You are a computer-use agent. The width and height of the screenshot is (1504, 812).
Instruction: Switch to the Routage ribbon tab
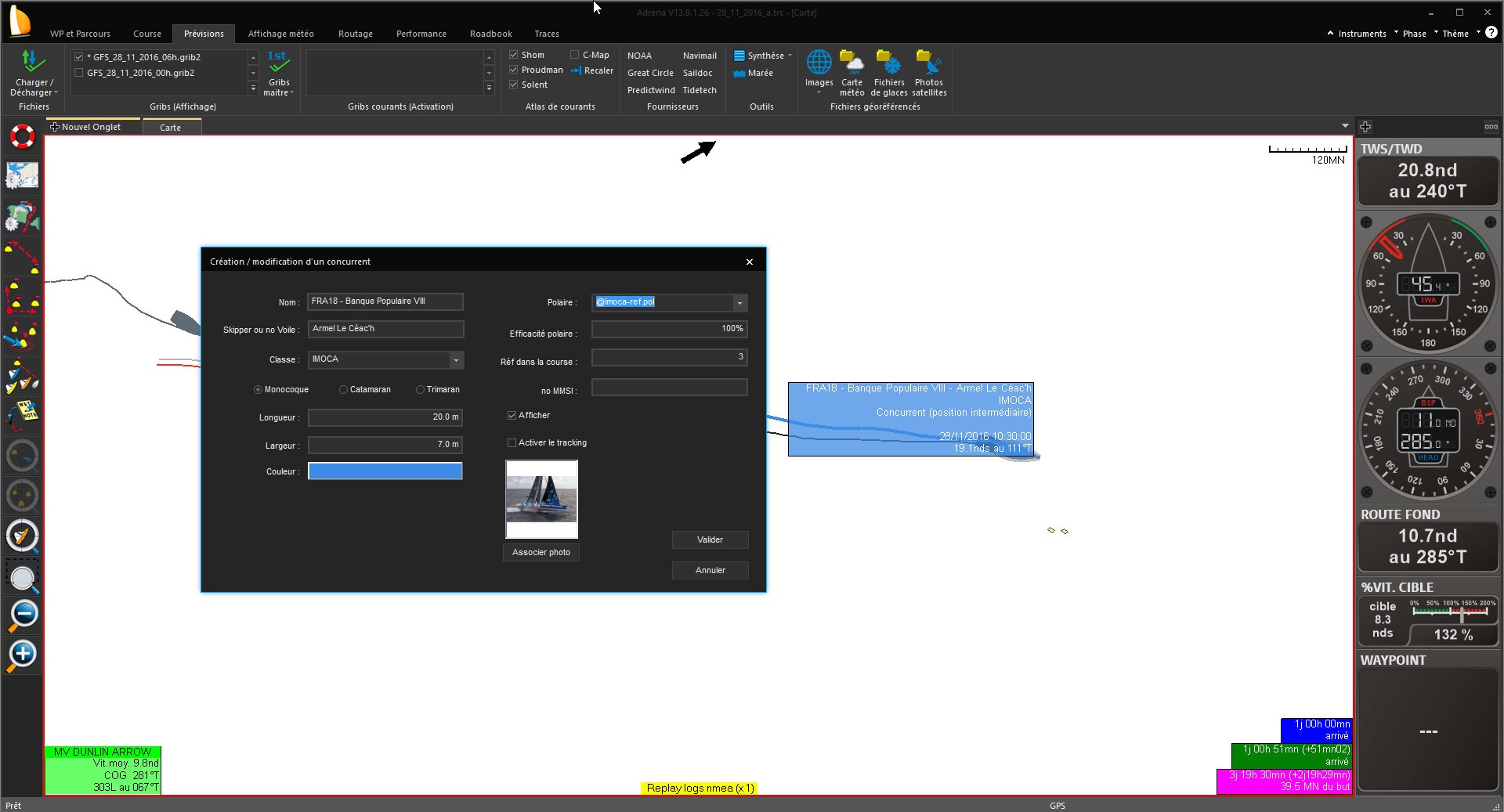(x=355, y=34)
